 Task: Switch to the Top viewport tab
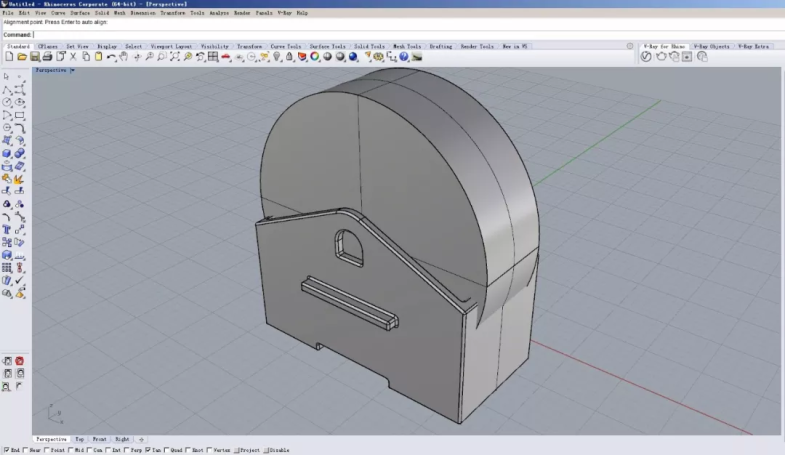coord(79,439)
